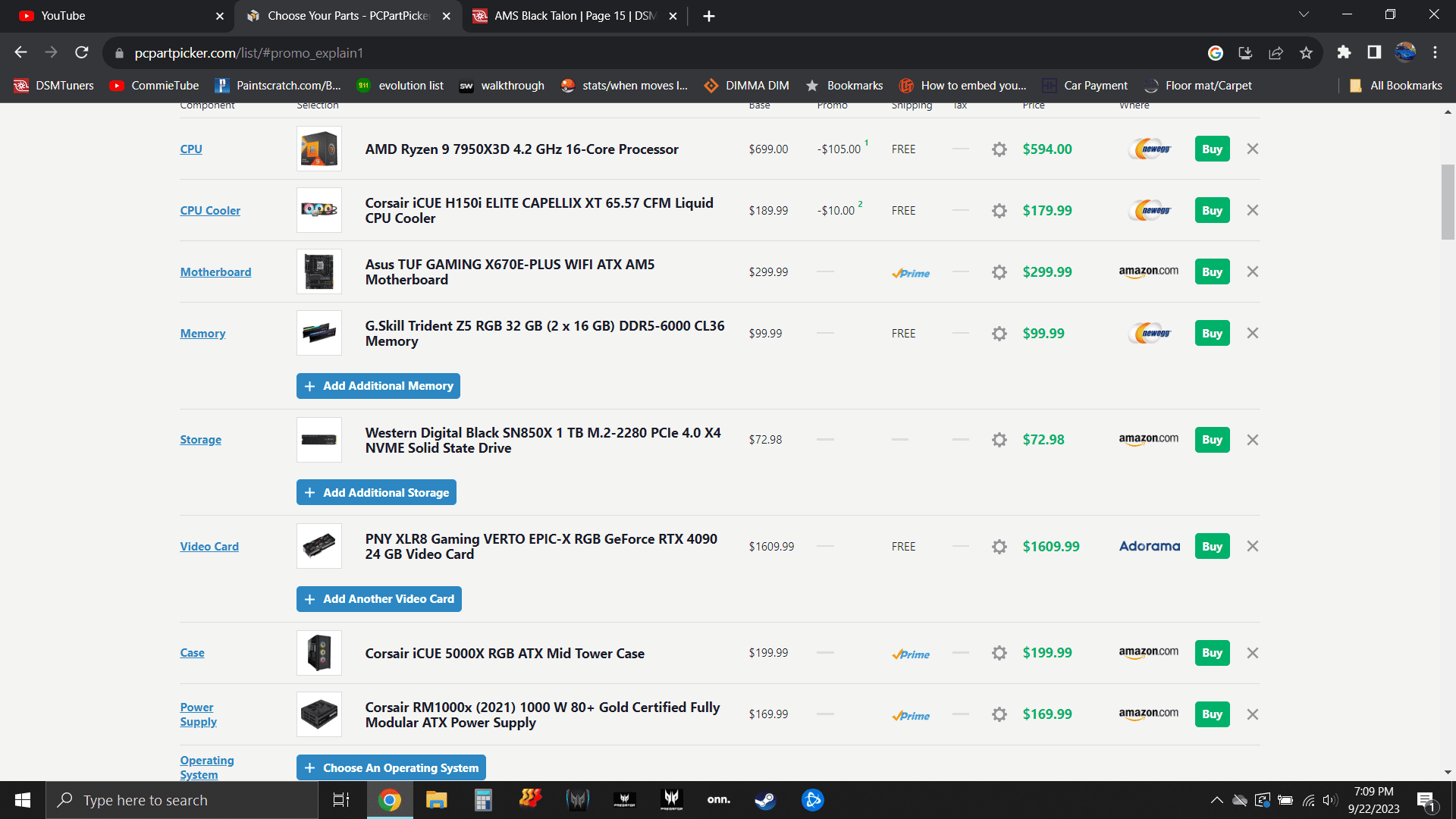Remove the Corsair 5000X case from list
Image resolution: width=1456 pixels, height=819 pixels.
[1253, 653]
